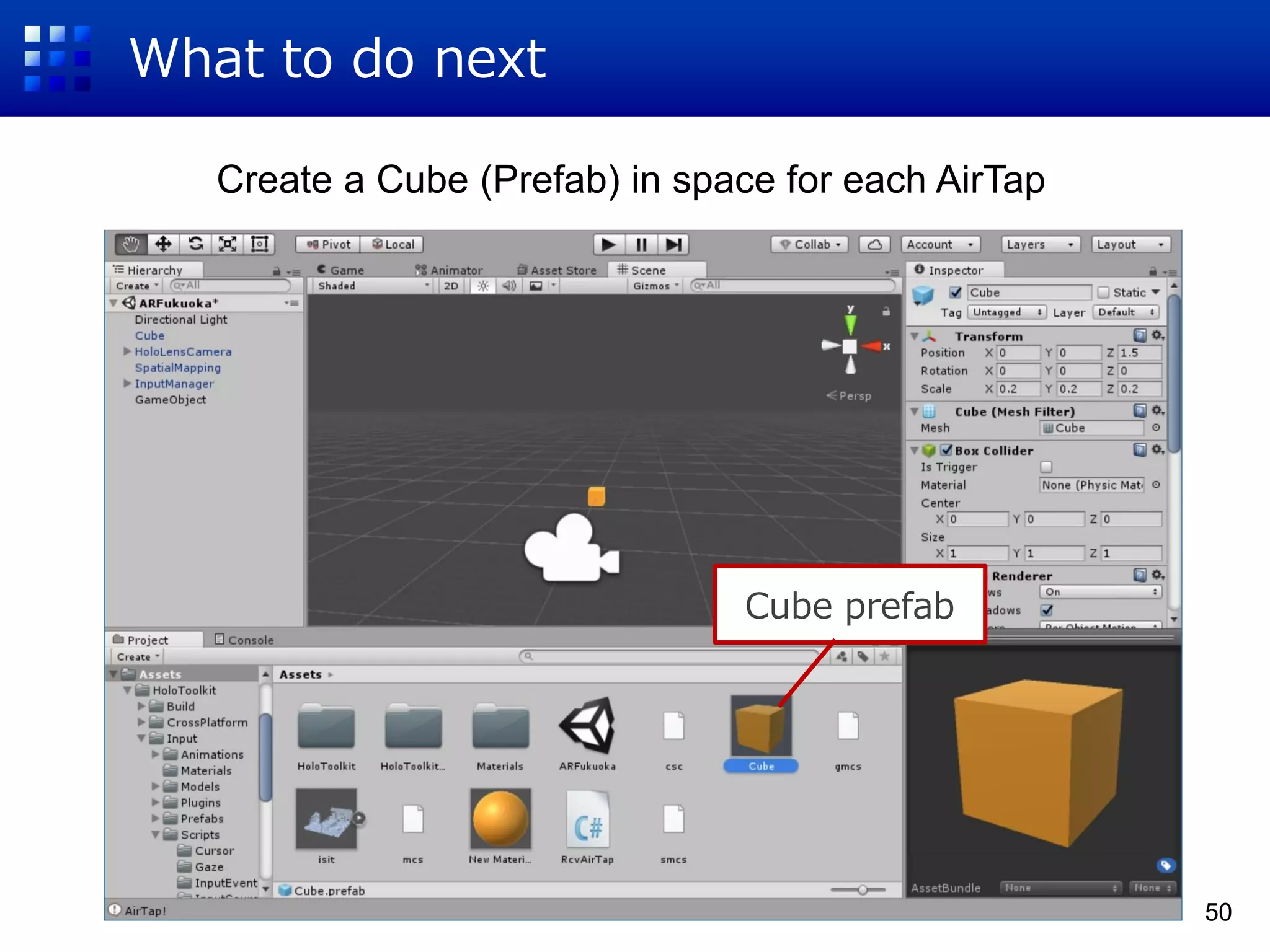Toggle Pivot handle position
The width and height of the screenshot is (1270, 952).
click(328, 245)
